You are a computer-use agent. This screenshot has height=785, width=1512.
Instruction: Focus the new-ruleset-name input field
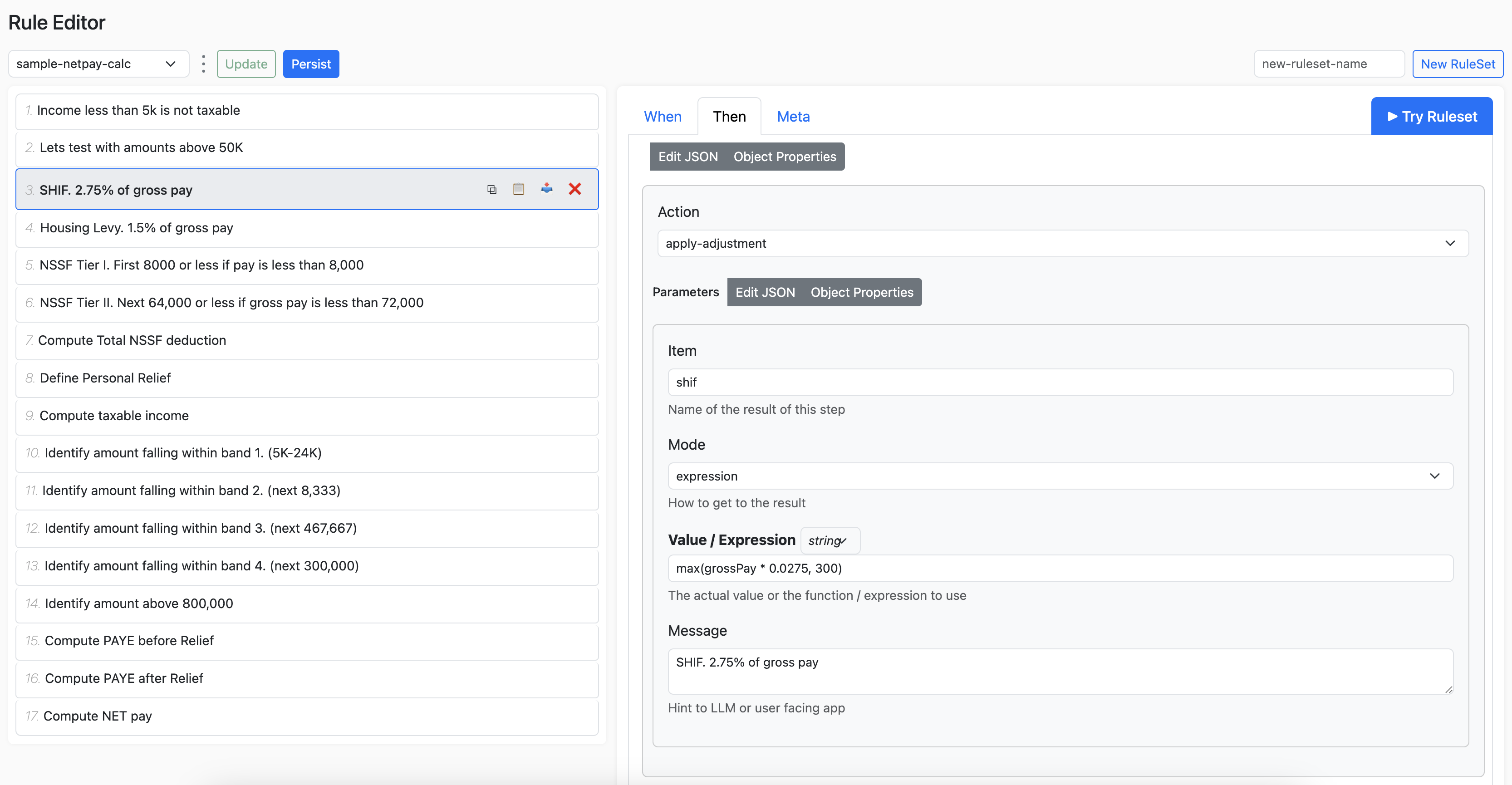point(1329,64)
